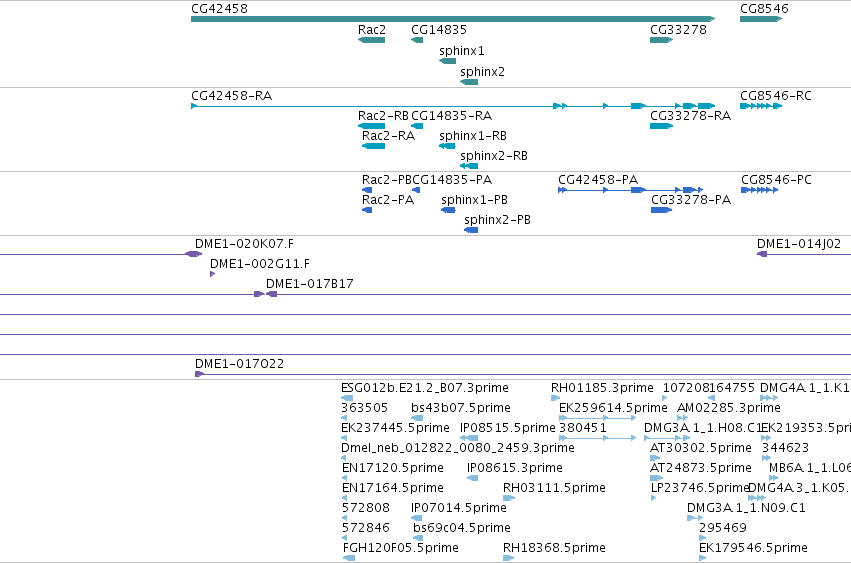Select the bs69c04.5prime EST

[x=418, y=539]
